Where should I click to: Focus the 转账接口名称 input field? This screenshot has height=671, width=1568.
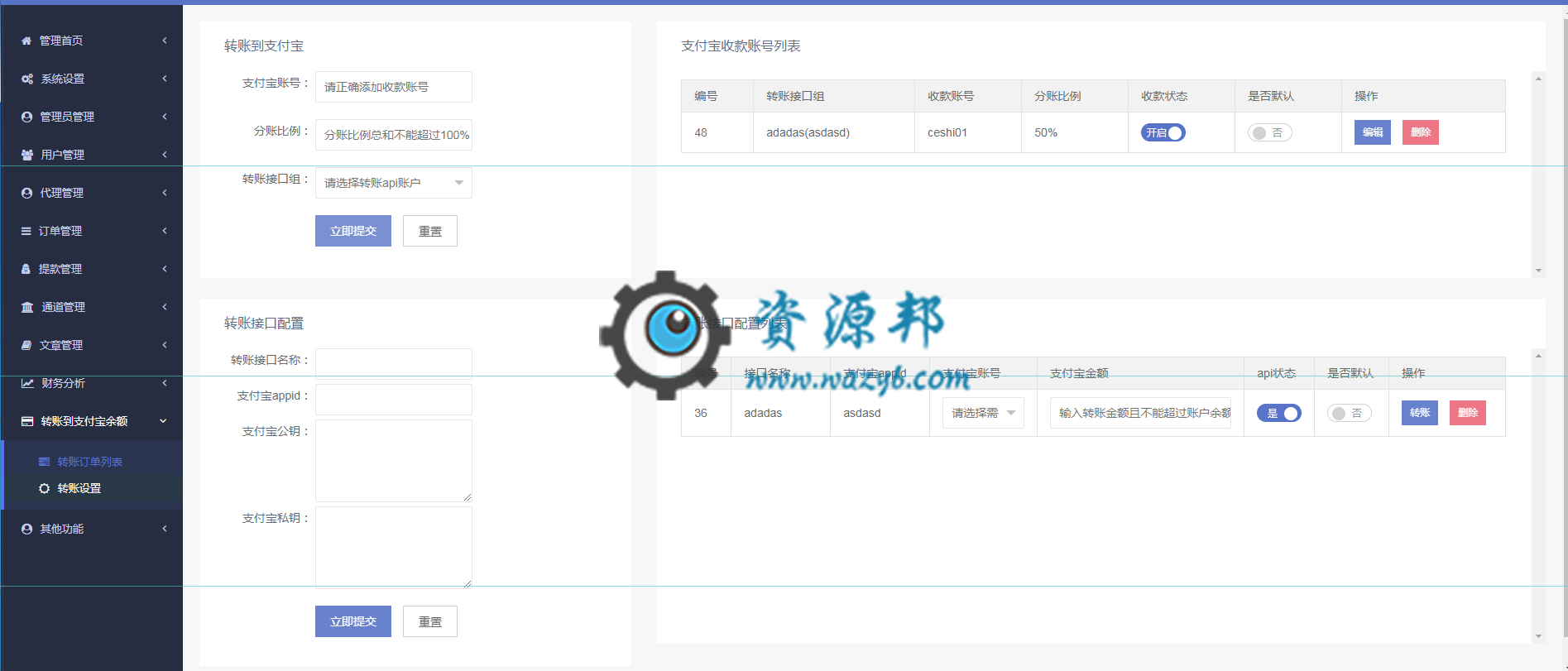pos(394,363)
